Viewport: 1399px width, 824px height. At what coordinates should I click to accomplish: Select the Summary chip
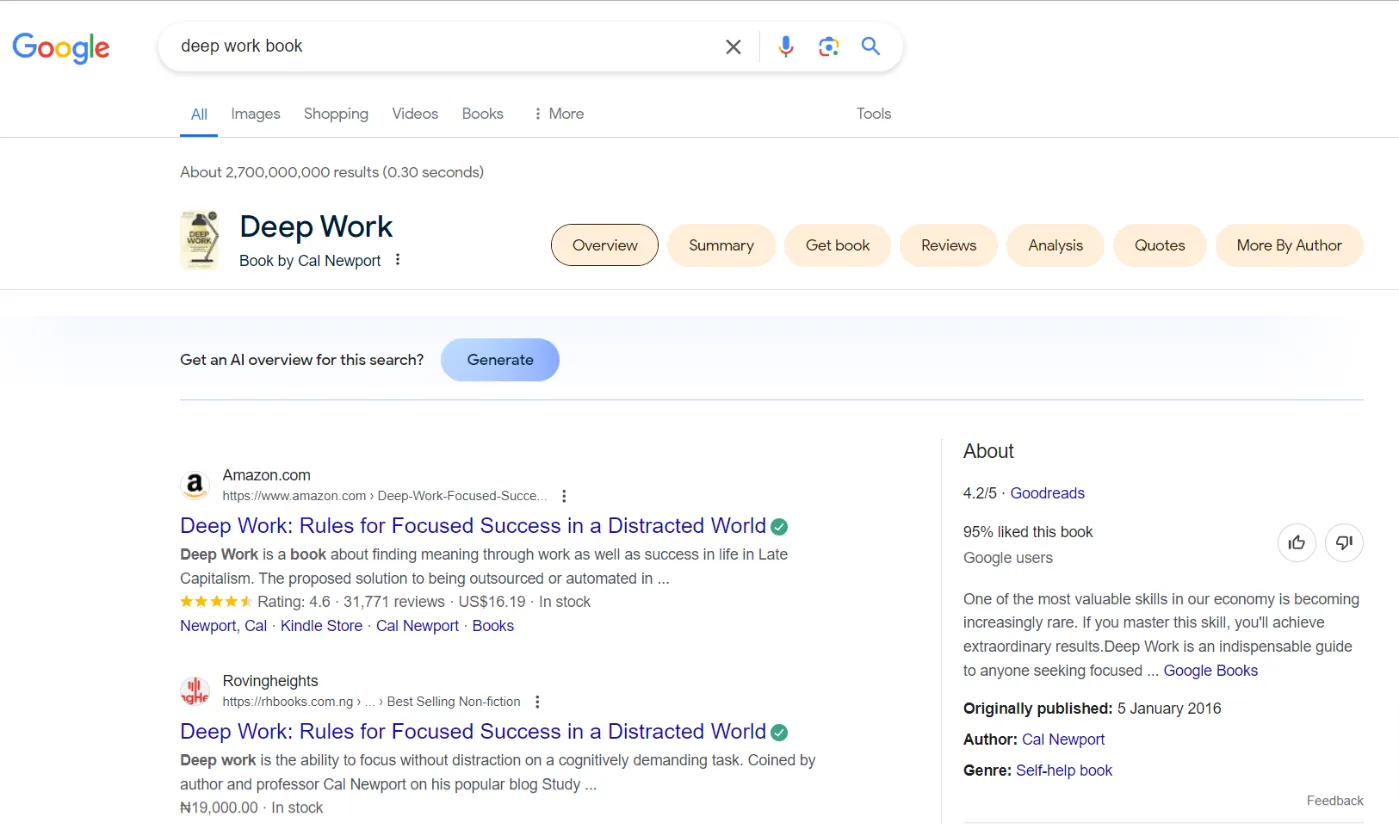click(721, 245)
